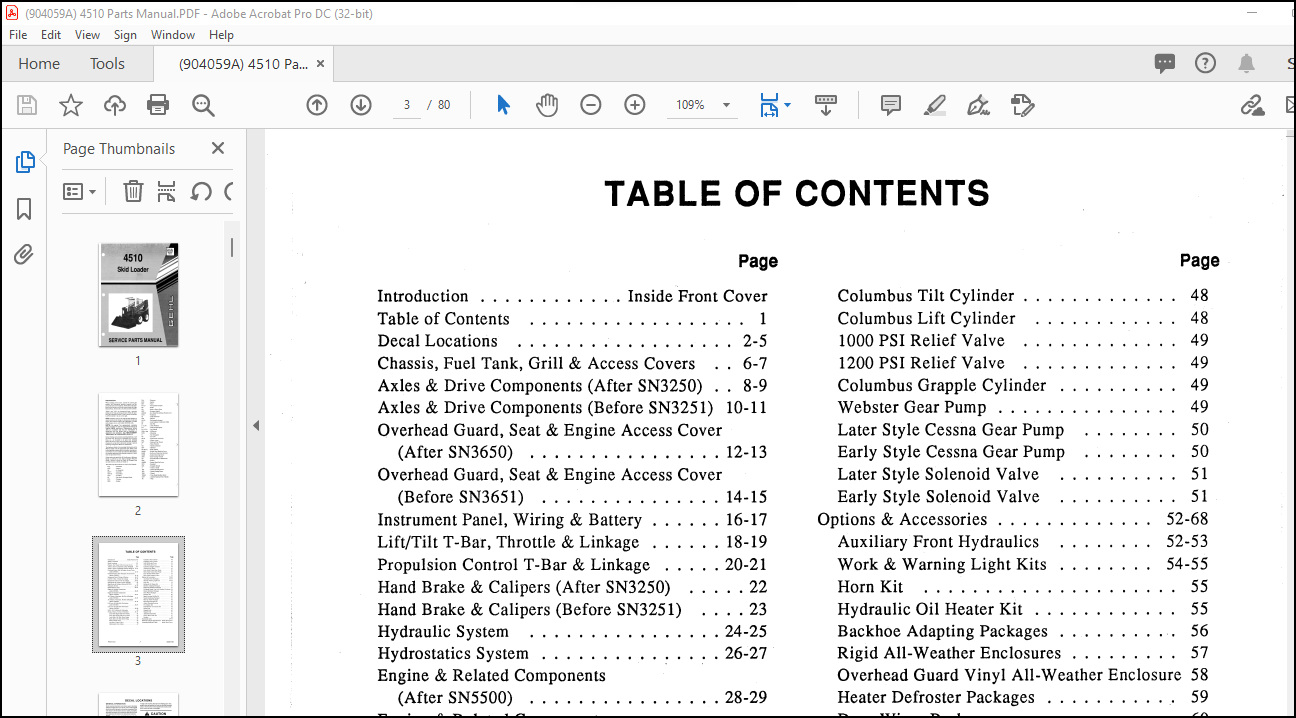Open the help question mark
The height and width of the screenshot is (718, 1296).
pos(1206,64)
